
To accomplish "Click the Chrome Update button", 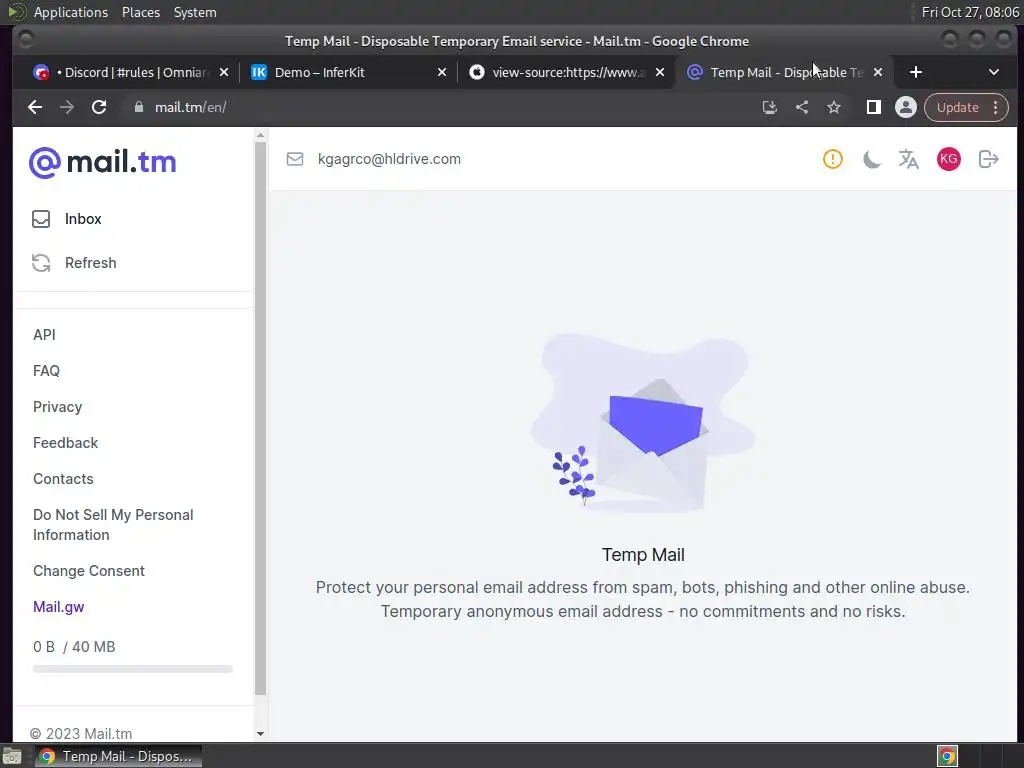I will click(957, 107).
